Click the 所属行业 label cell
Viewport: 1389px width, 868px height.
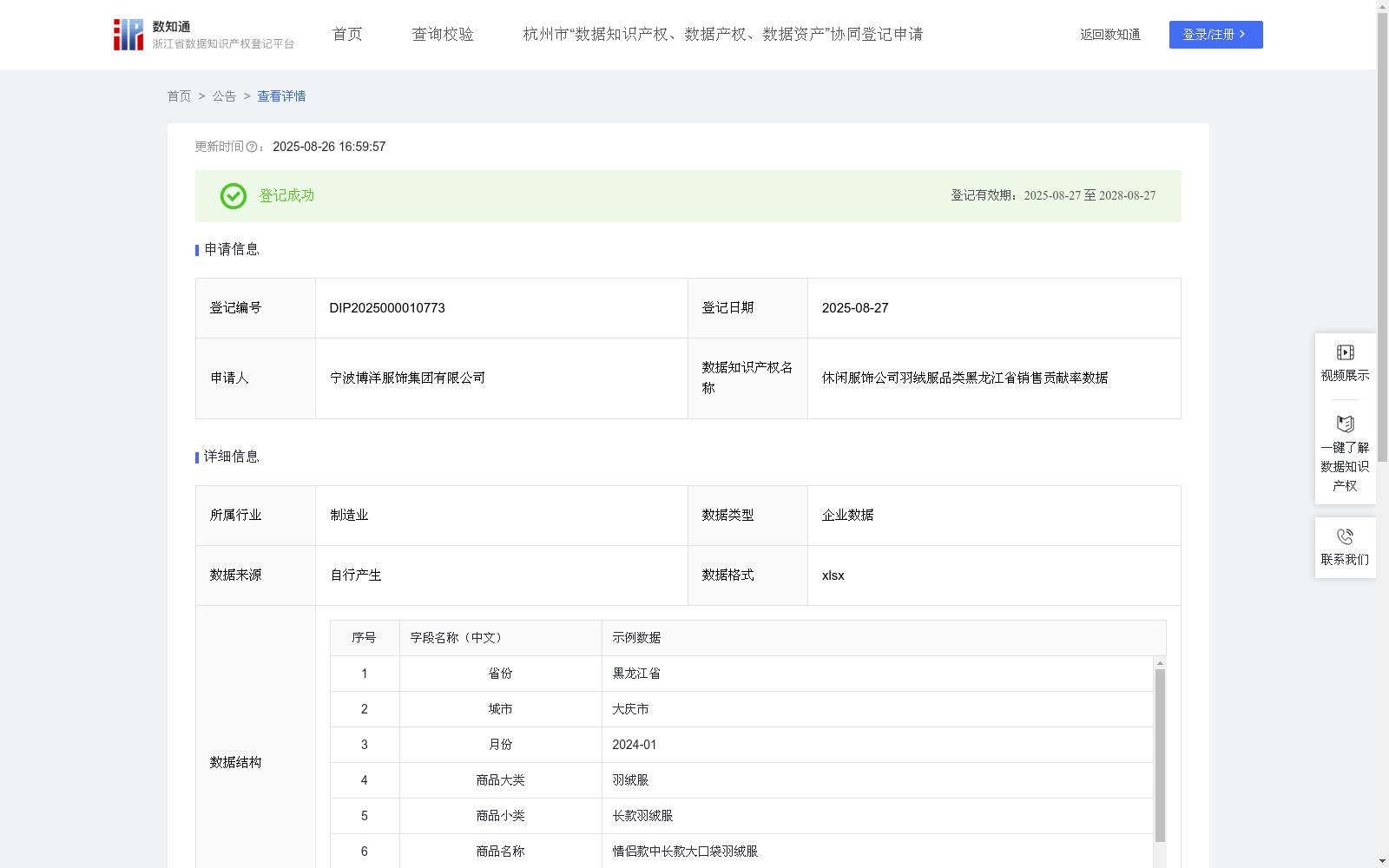255,516
